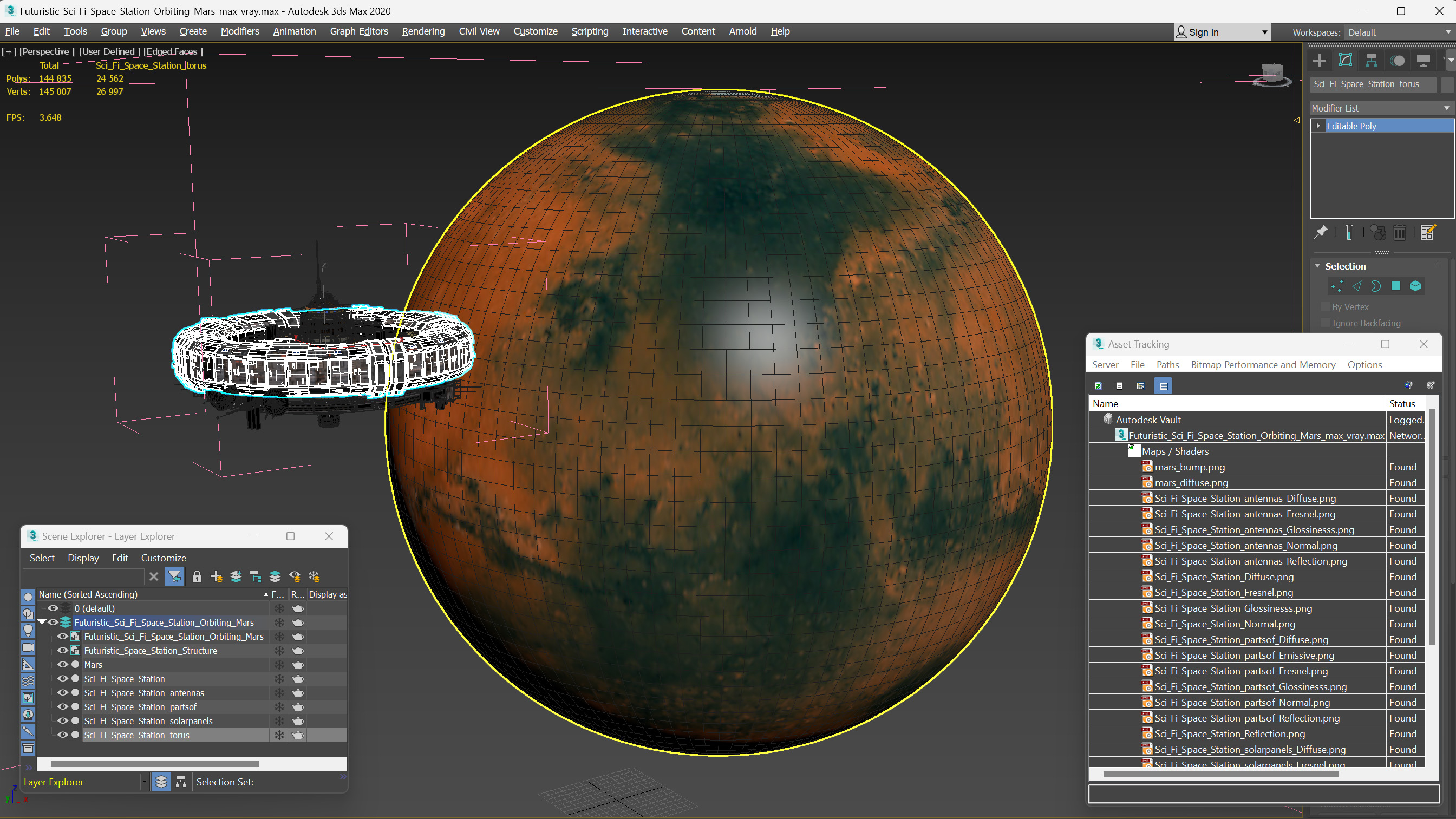Select Polygon sub-object level icon

point(1395,286)
